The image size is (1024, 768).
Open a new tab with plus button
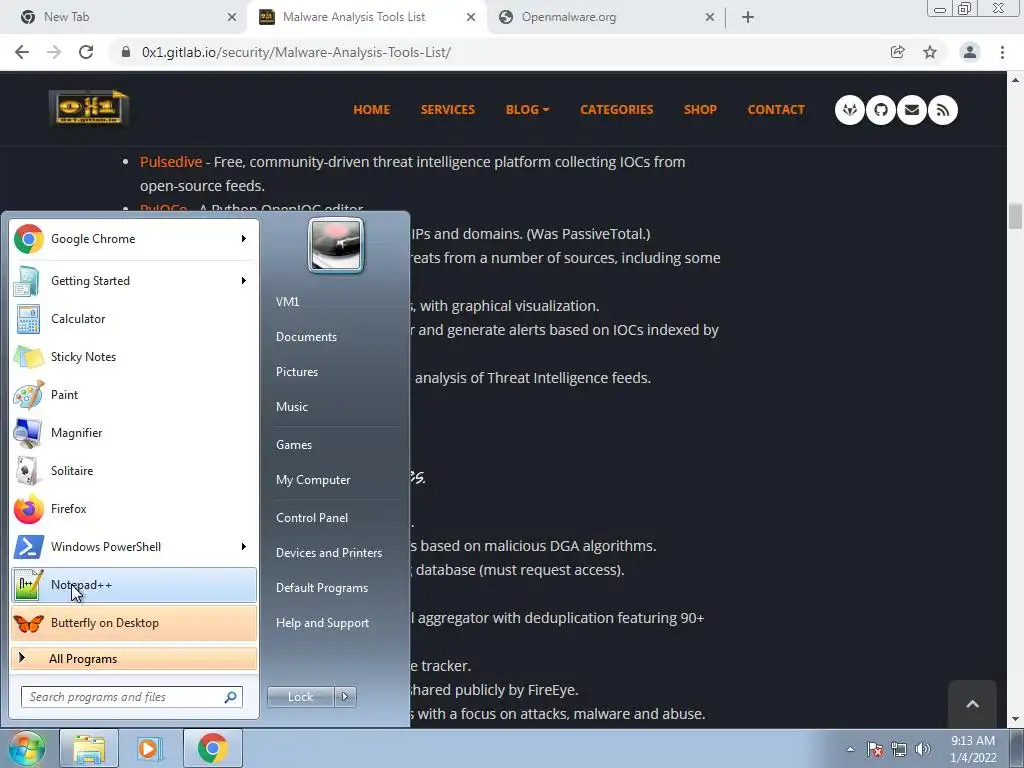pyautogui.click(x=748, y=17)
